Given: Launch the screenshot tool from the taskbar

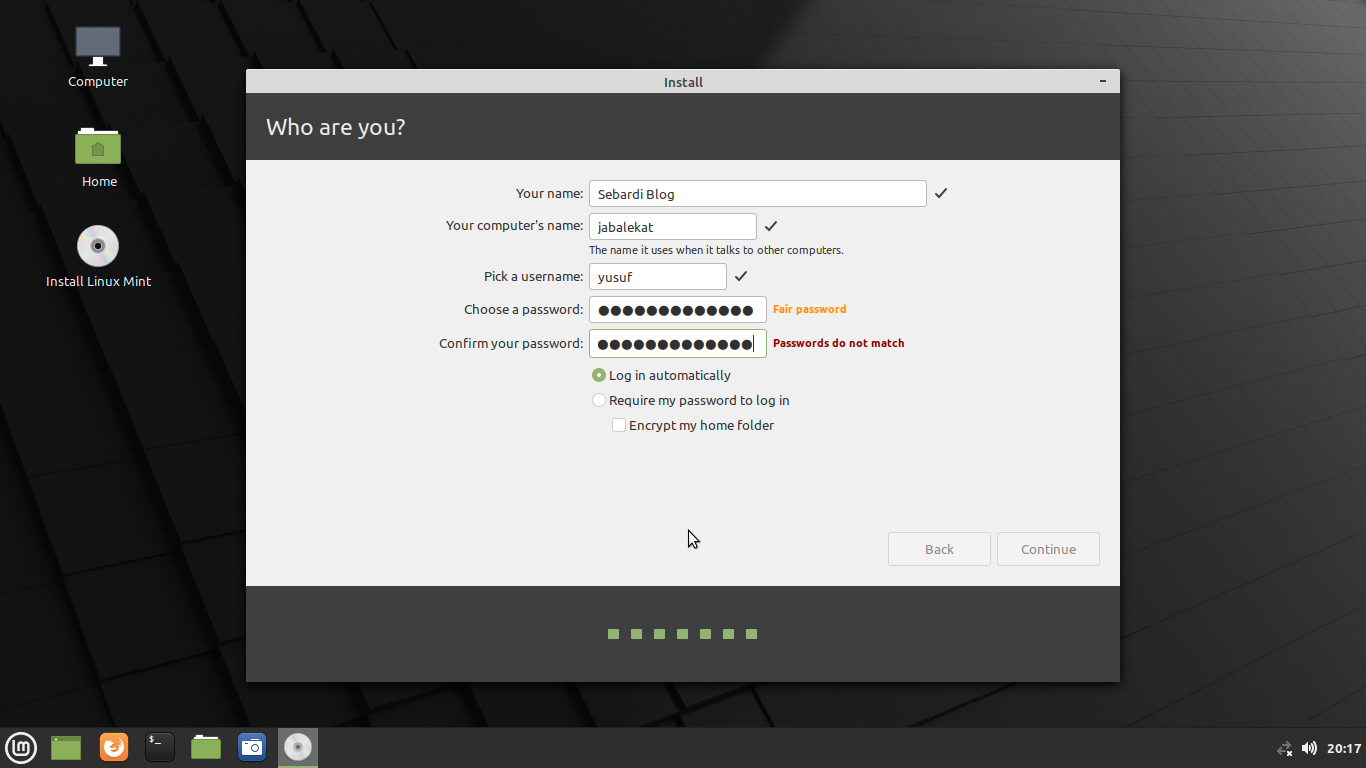Looking at the screenshot, I should coord(251,747).
